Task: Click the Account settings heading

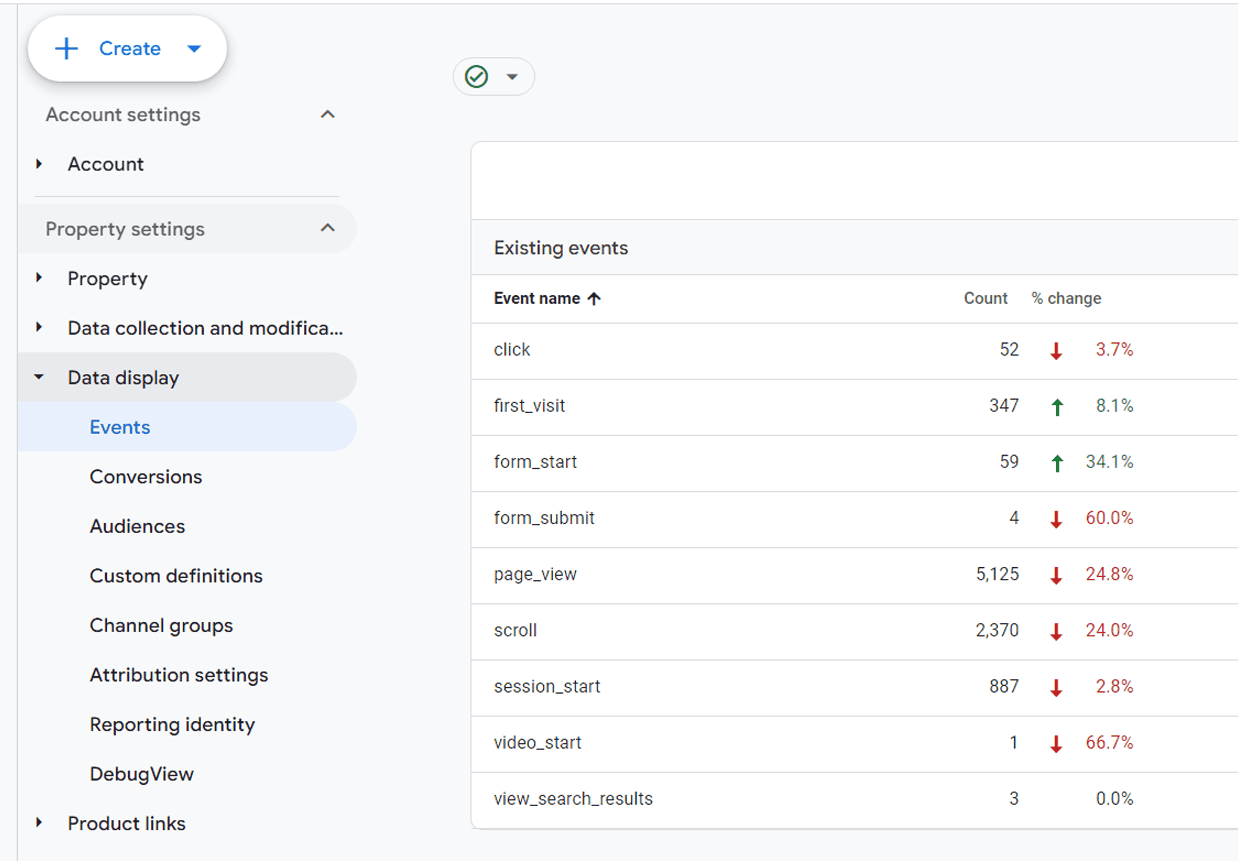Action: (x=123, y=115)
